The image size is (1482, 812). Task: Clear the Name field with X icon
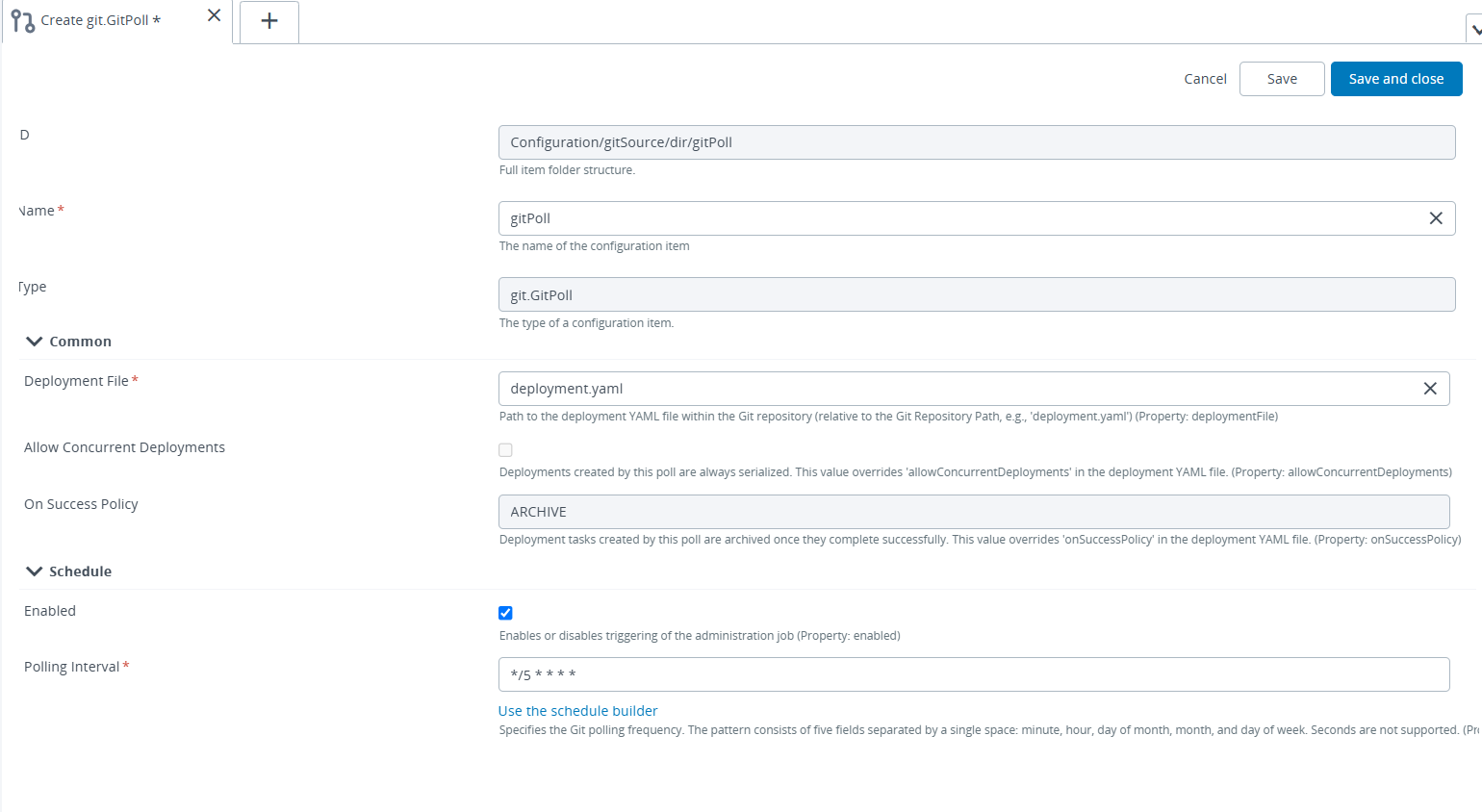point(1436,218)
